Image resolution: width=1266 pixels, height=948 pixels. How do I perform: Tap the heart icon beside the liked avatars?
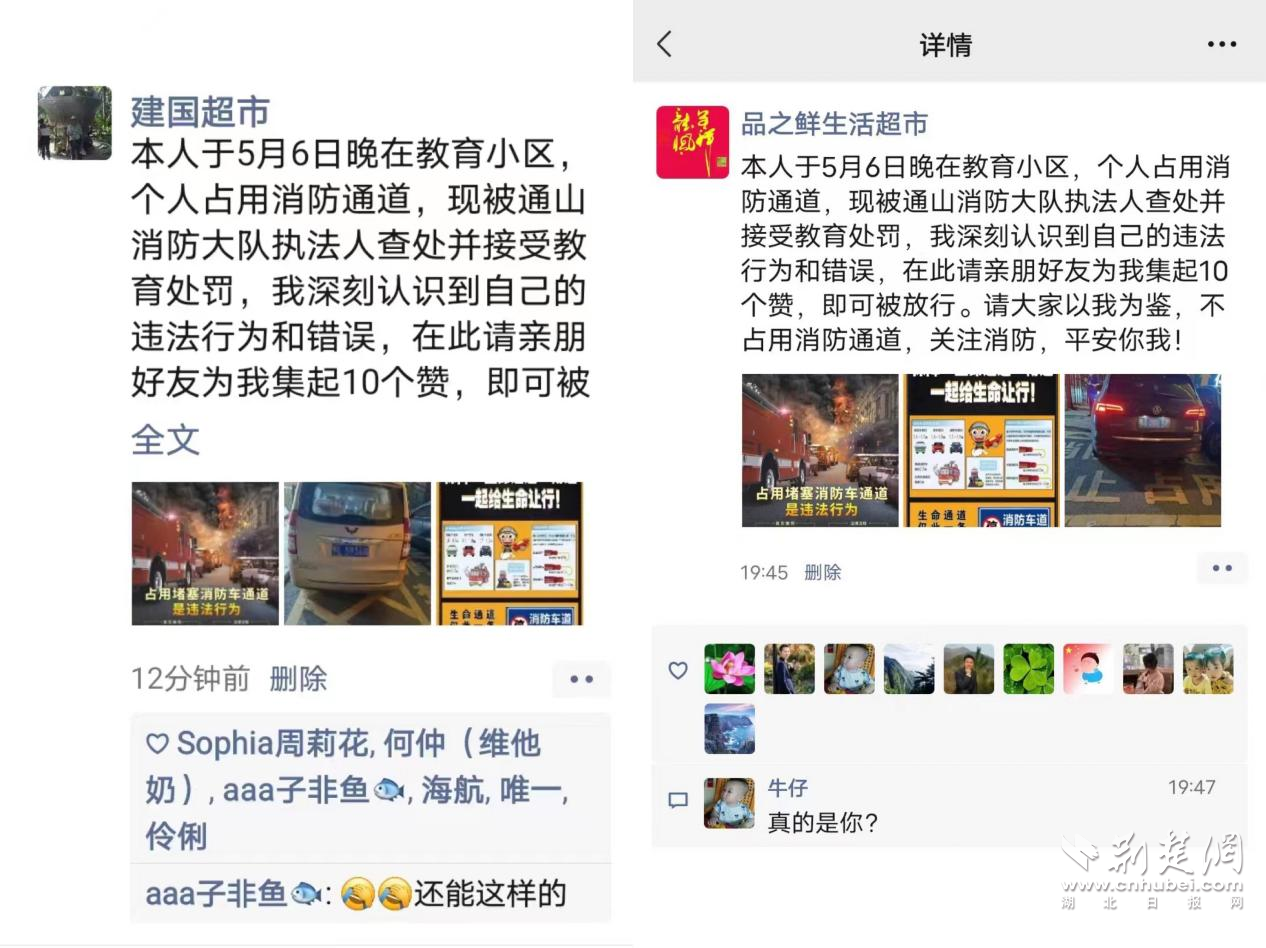point(678,670)
